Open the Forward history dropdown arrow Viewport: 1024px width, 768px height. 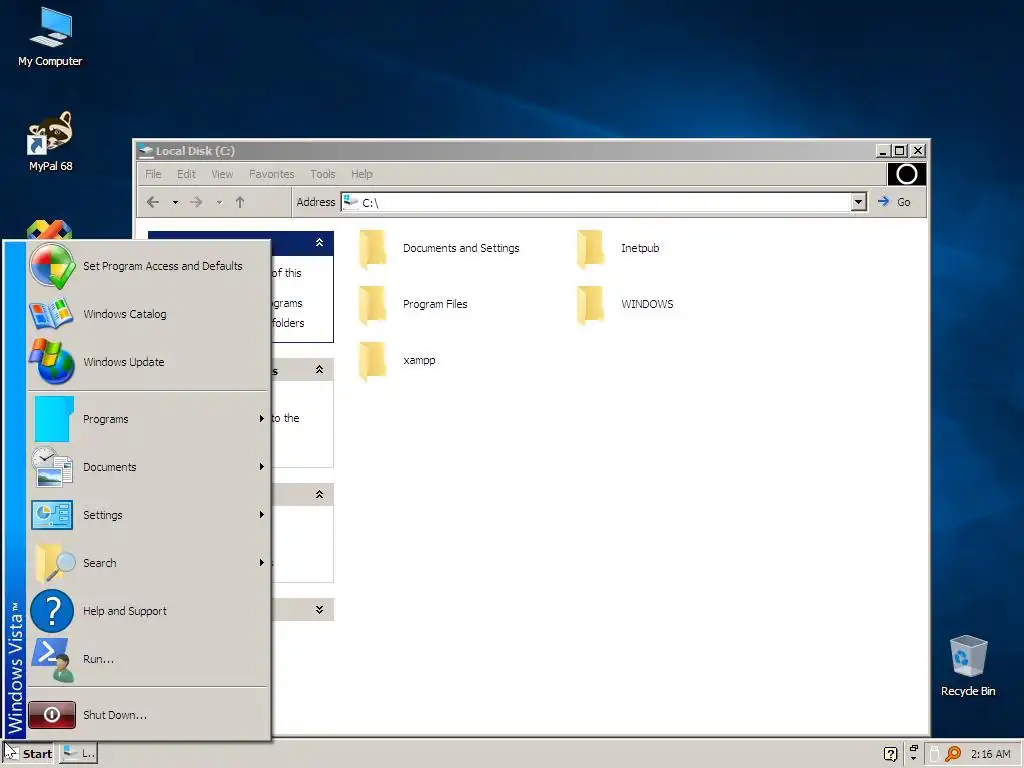pyautogui.click(x=219, y=202)
